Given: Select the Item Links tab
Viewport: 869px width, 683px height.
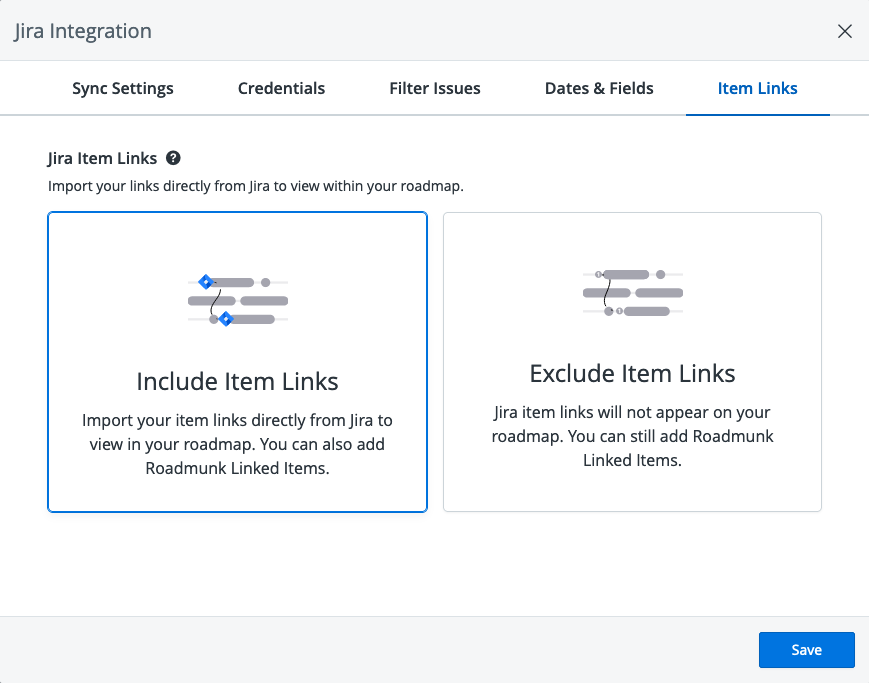Looking at the screenshot, I should coord(757,88).
